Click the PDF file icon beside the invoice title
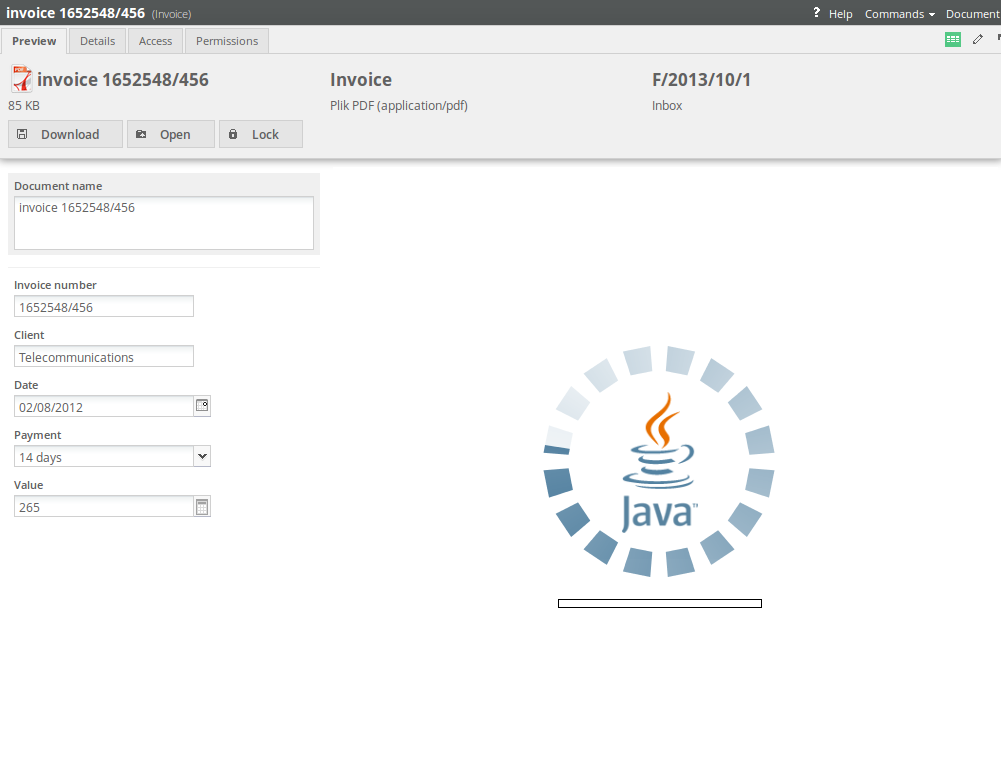 tap(22, 79)
